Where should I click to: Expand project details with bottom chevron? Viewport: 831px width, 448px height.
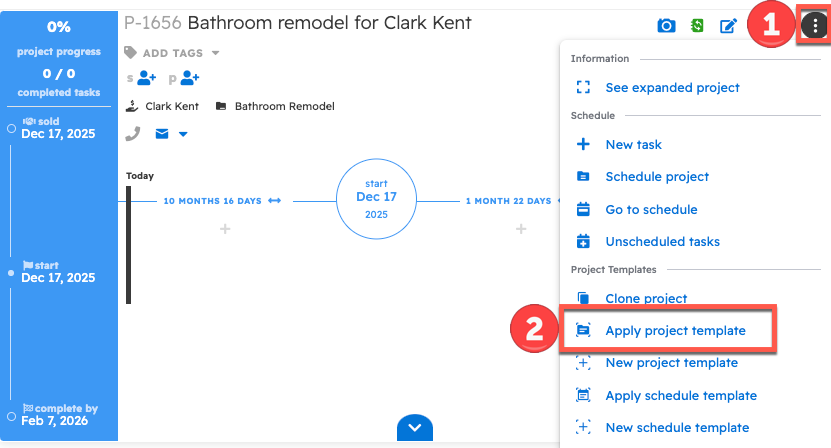[x=415, y=428]
